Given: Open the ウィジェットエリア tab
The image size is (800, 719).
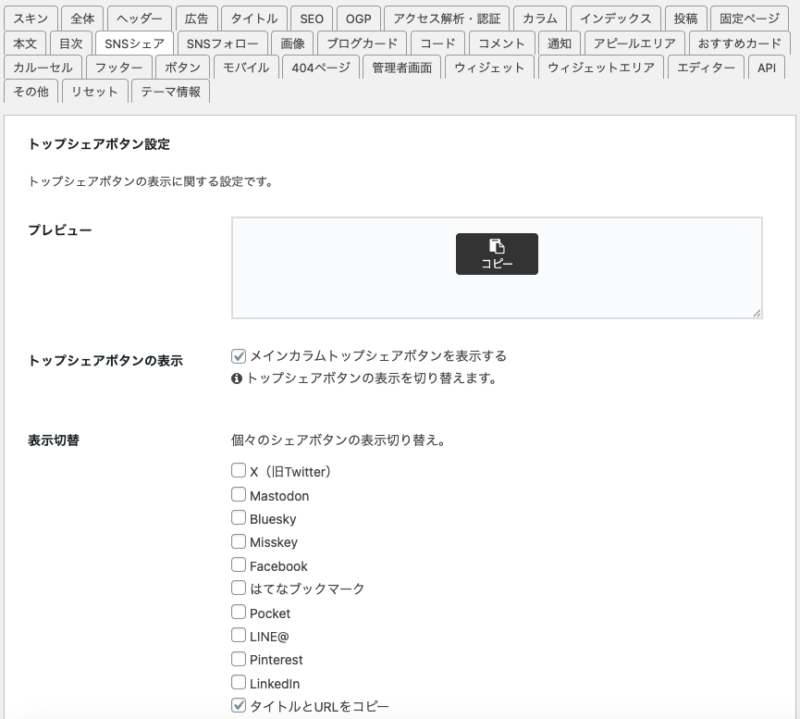Looking at the screenshot, I should coord(601,67).
